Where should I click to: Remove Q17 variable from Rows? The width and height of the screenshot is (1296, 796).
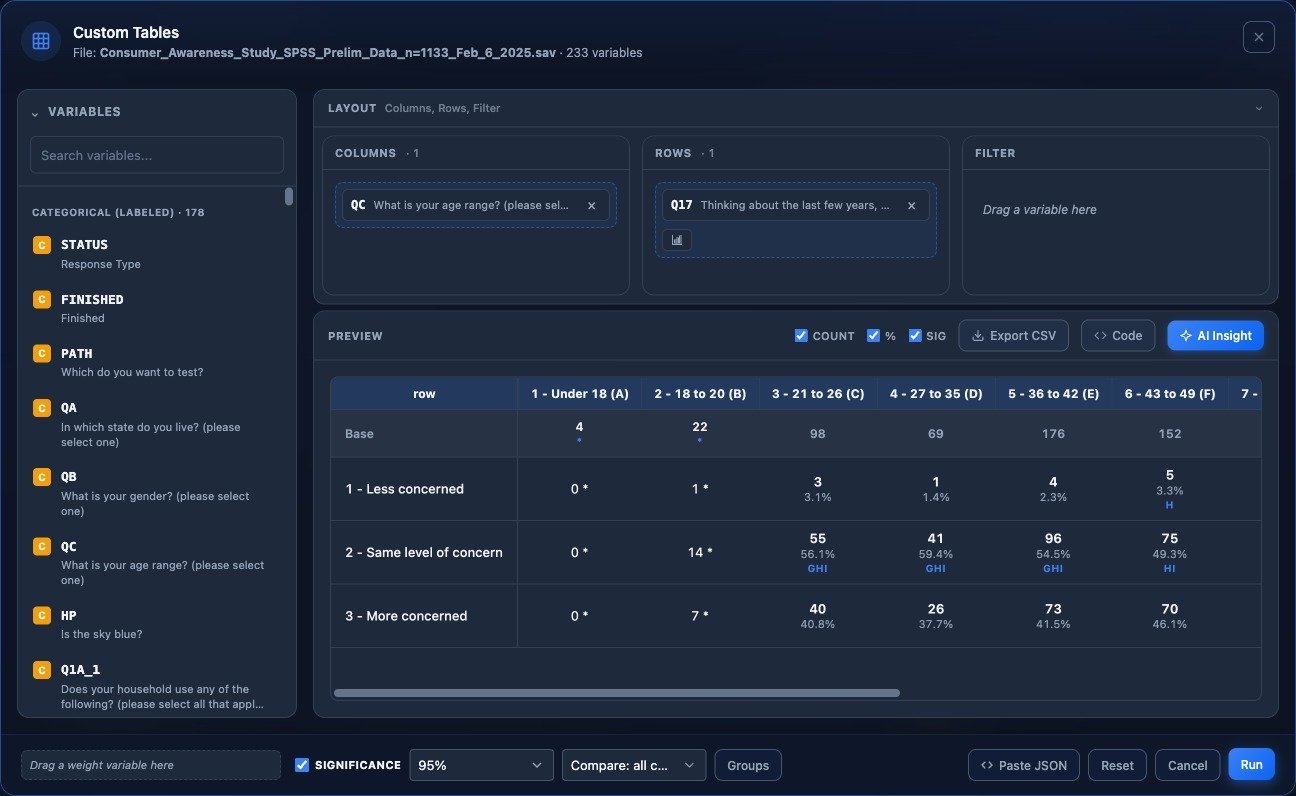click(x=911, y=205)
